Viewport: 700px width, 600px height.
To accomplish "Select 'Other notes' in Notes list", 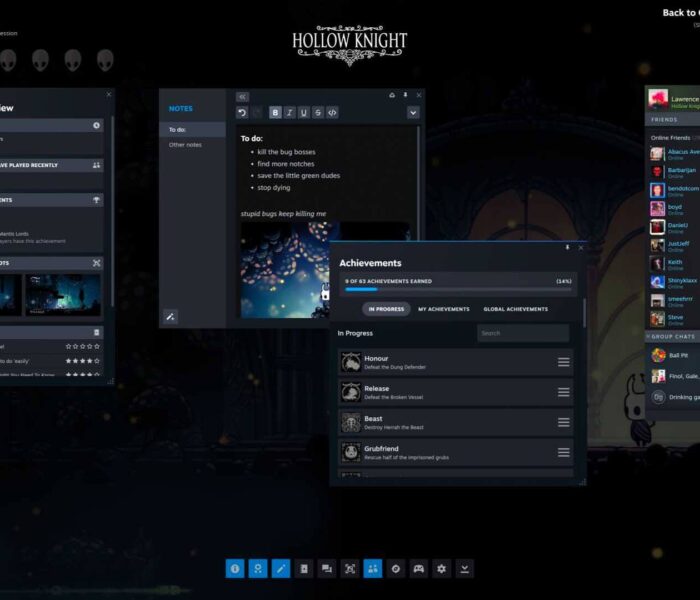I will pyautogui.click(x=192, y=145).
